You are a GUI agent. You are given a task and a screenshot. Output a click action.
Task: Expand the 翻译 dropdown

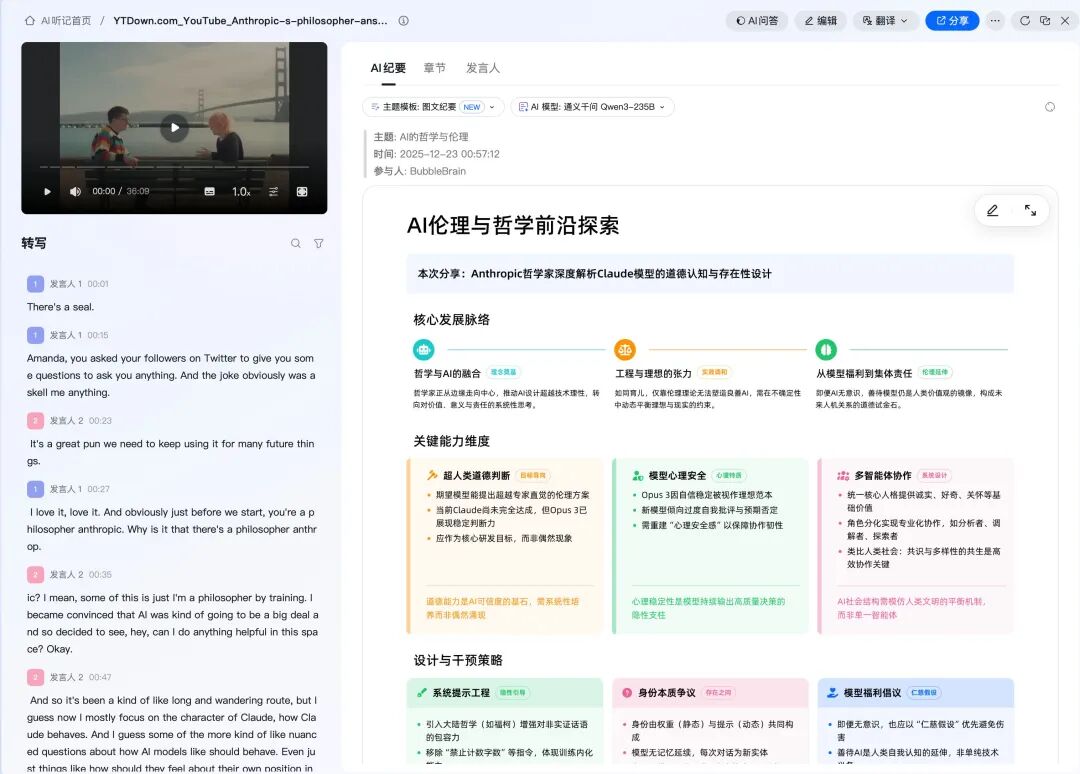click(885, 21)
